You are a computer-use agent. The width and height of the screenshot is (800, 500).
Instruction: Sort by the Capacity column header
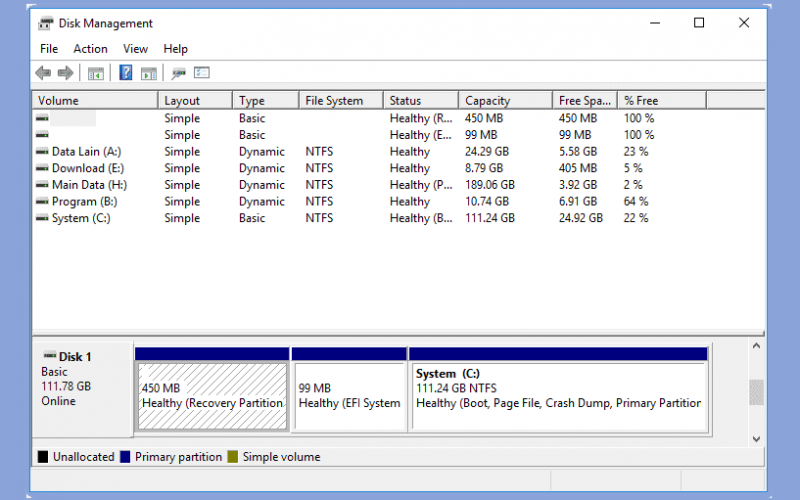click(506, 101)
